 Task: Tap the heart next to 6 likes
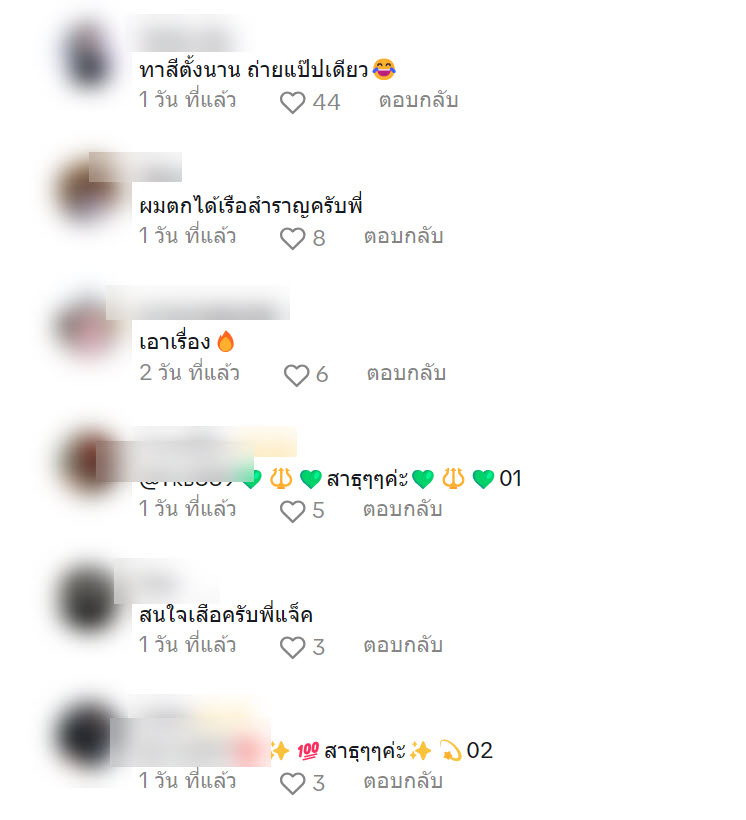(296, 375)
